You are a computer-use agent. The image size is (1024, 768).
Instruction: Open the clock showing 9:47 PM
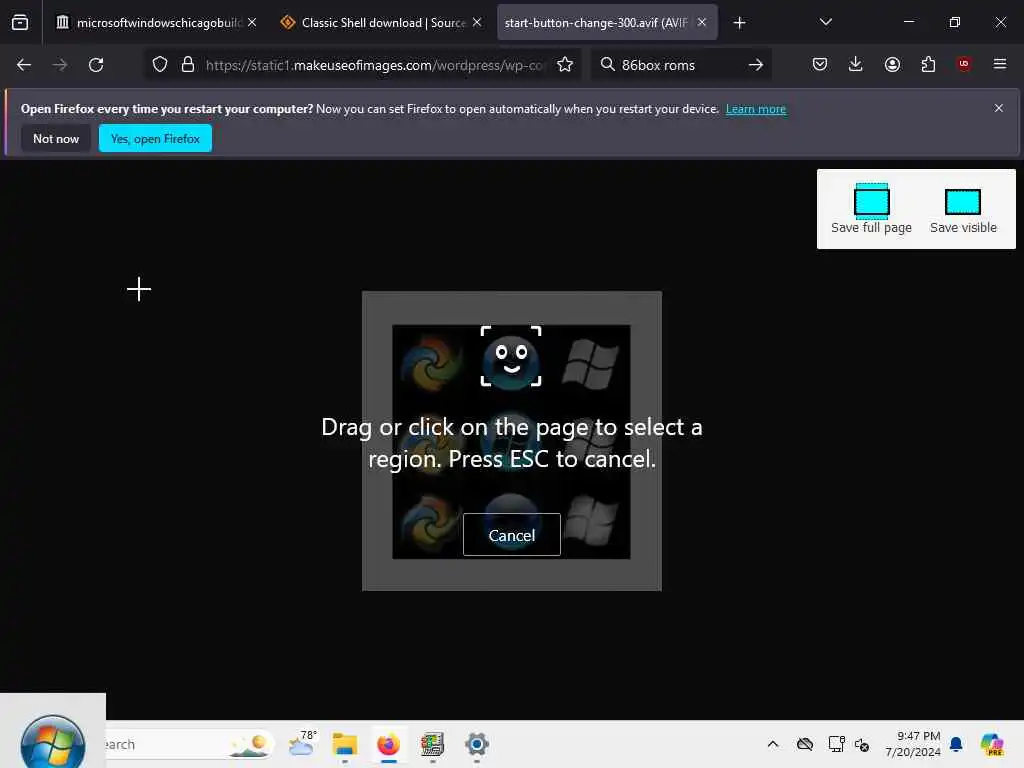[x=913, y=744]
